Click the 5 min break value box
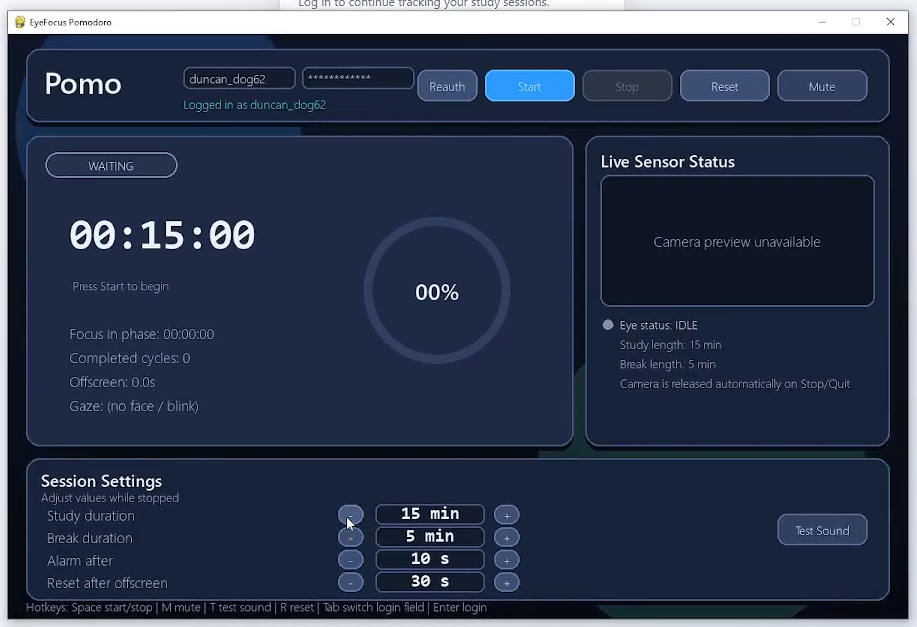917x627 pixels. [430, 537]
